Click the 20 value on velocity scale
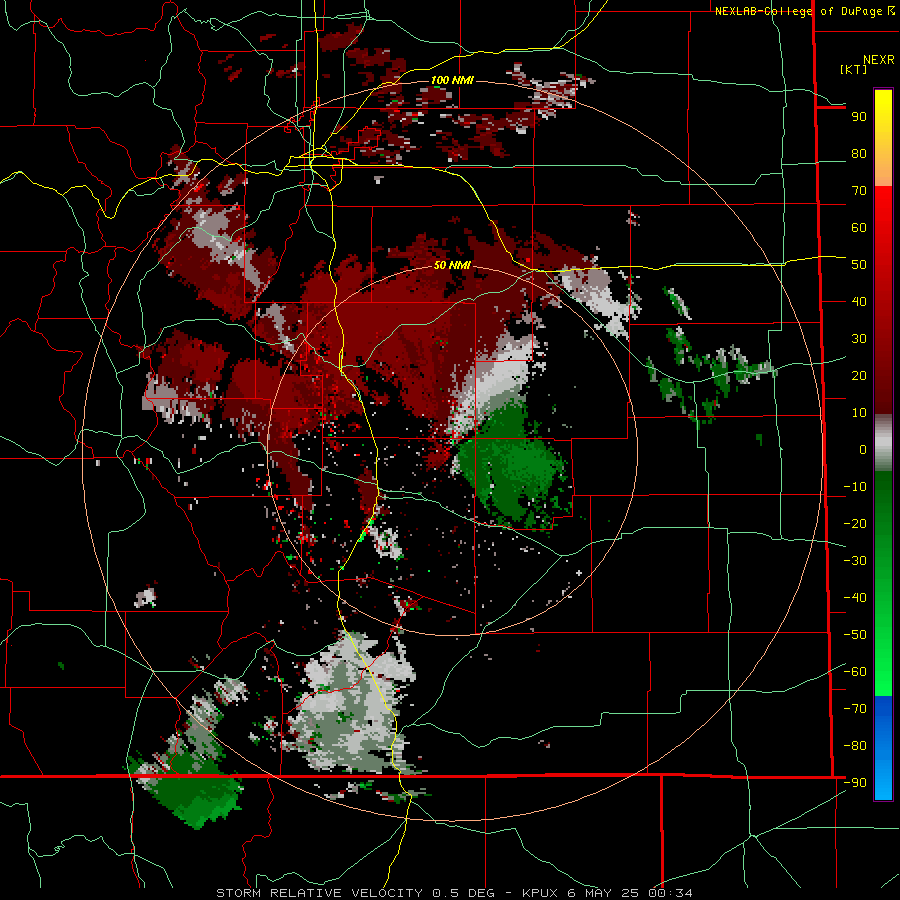The image size is (900, 900). click(x=859, y=376)
